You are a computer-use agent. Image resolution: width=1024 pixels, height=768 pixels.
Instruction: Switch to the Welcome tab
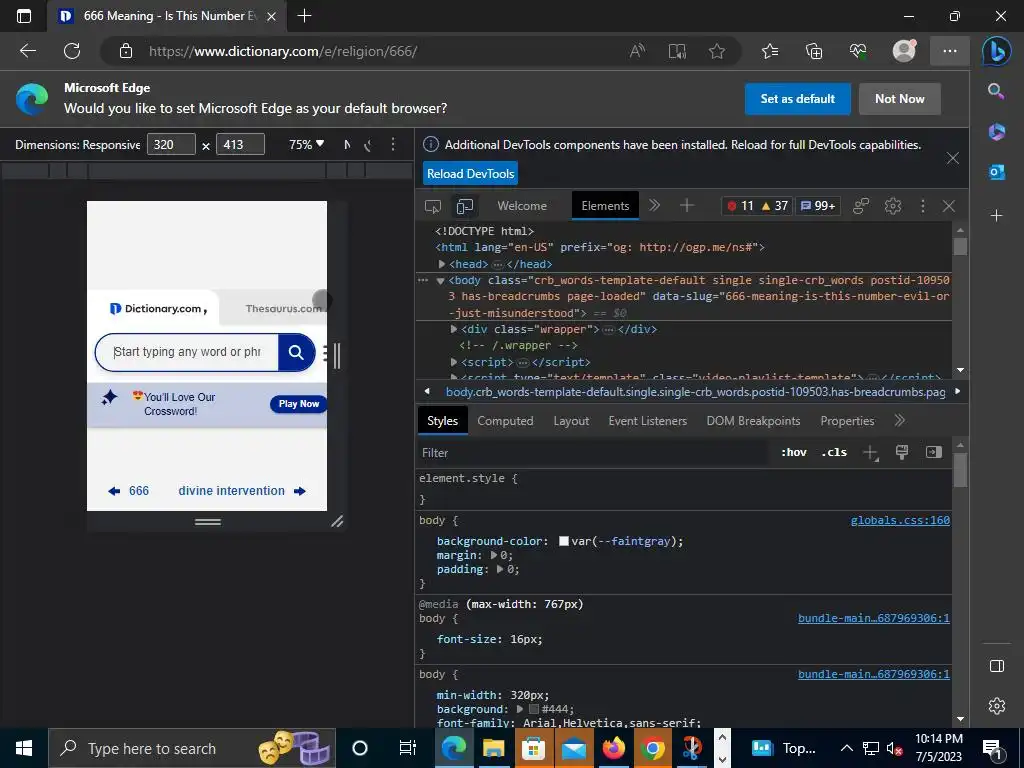coord(522,206)
